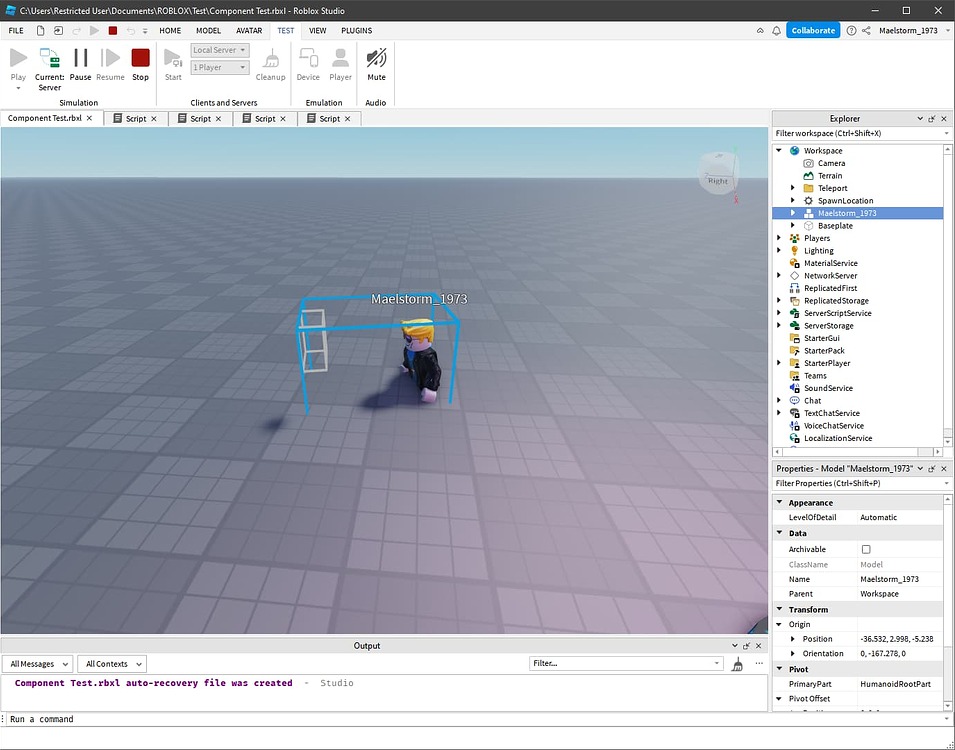The width and height of the screenshot is (955, 750).
Task: Stop the test session
Action: coord(140,62)
